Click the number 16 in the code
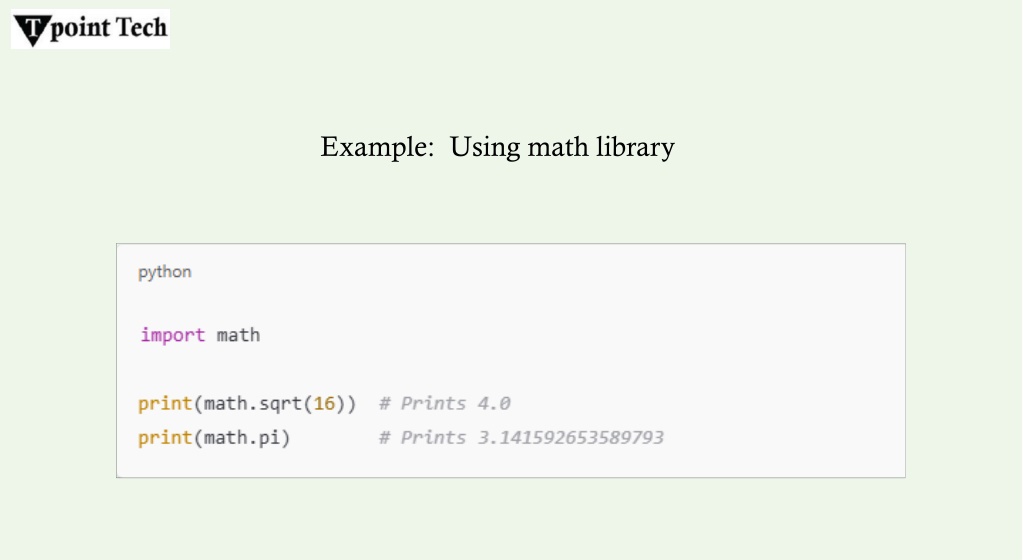 click(x=324, y=403)
